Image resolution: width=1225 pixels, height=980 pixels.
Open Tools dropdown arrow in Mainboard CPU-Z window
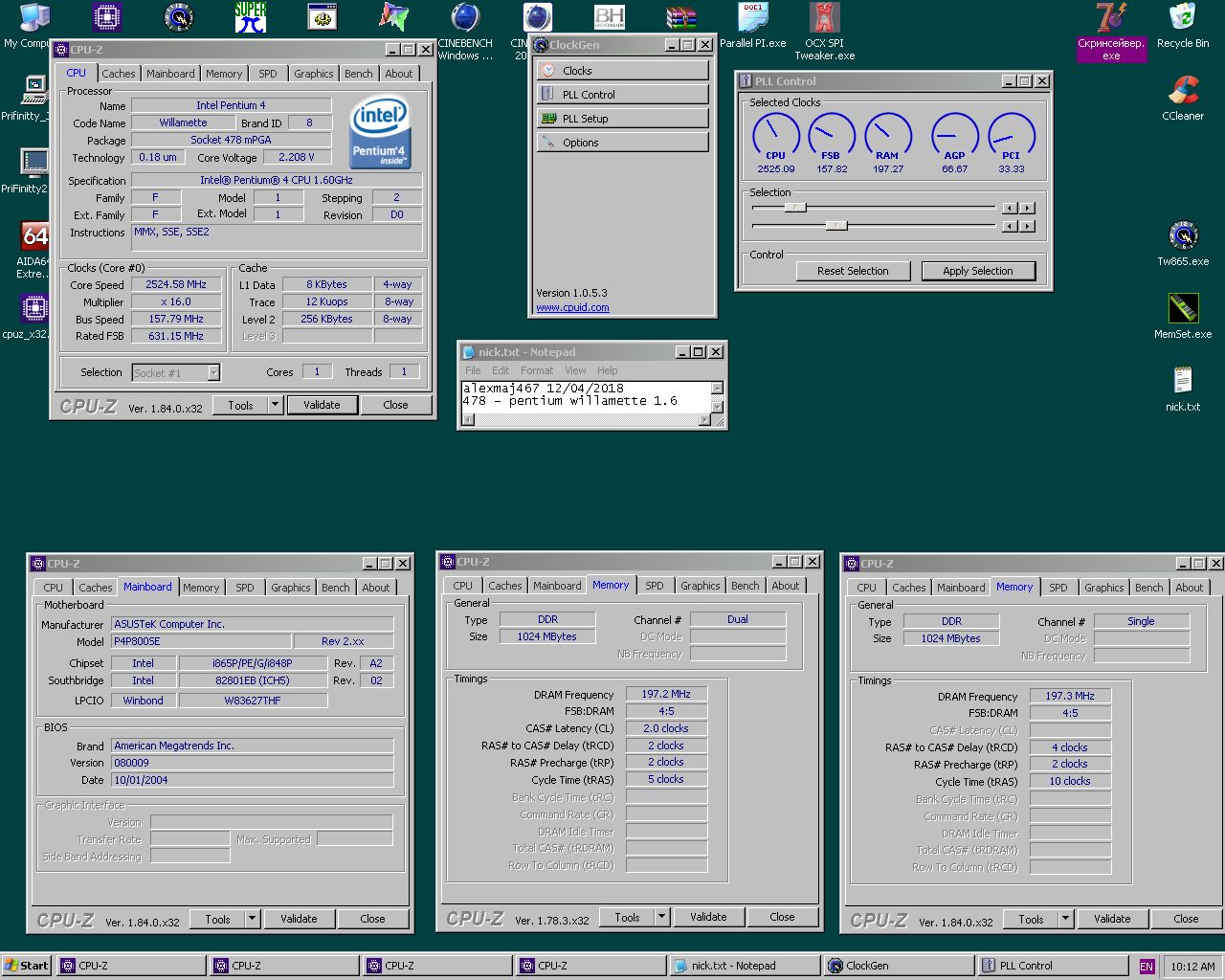252,919
